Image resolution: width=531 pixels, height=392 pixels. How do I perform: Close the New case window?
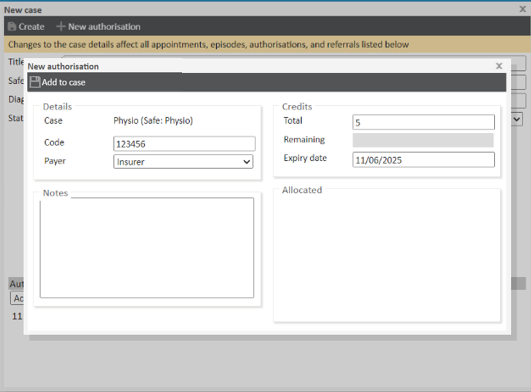tap(523, 9)
